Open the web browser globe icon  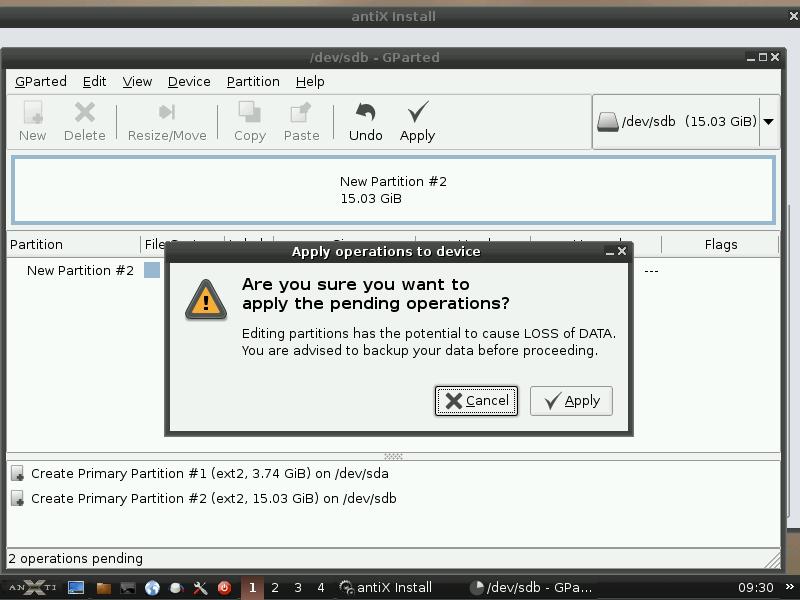click(152, 588)
